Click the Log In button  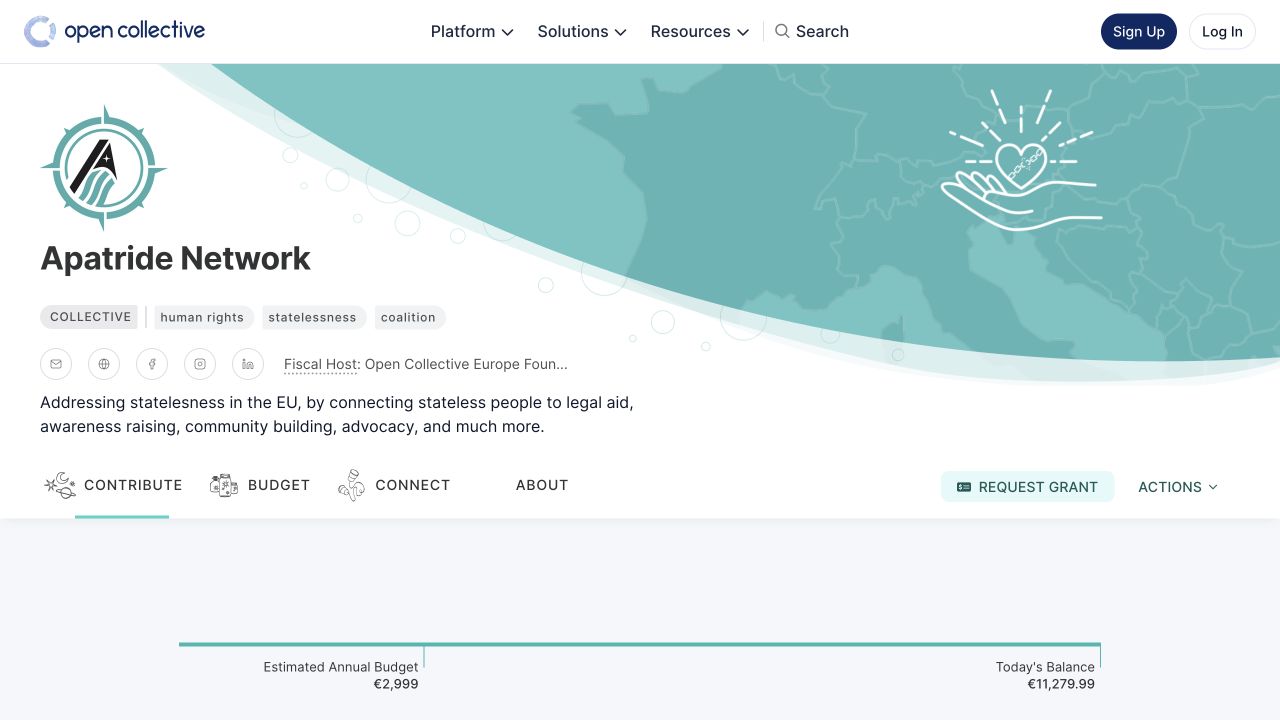[1222, 31]
